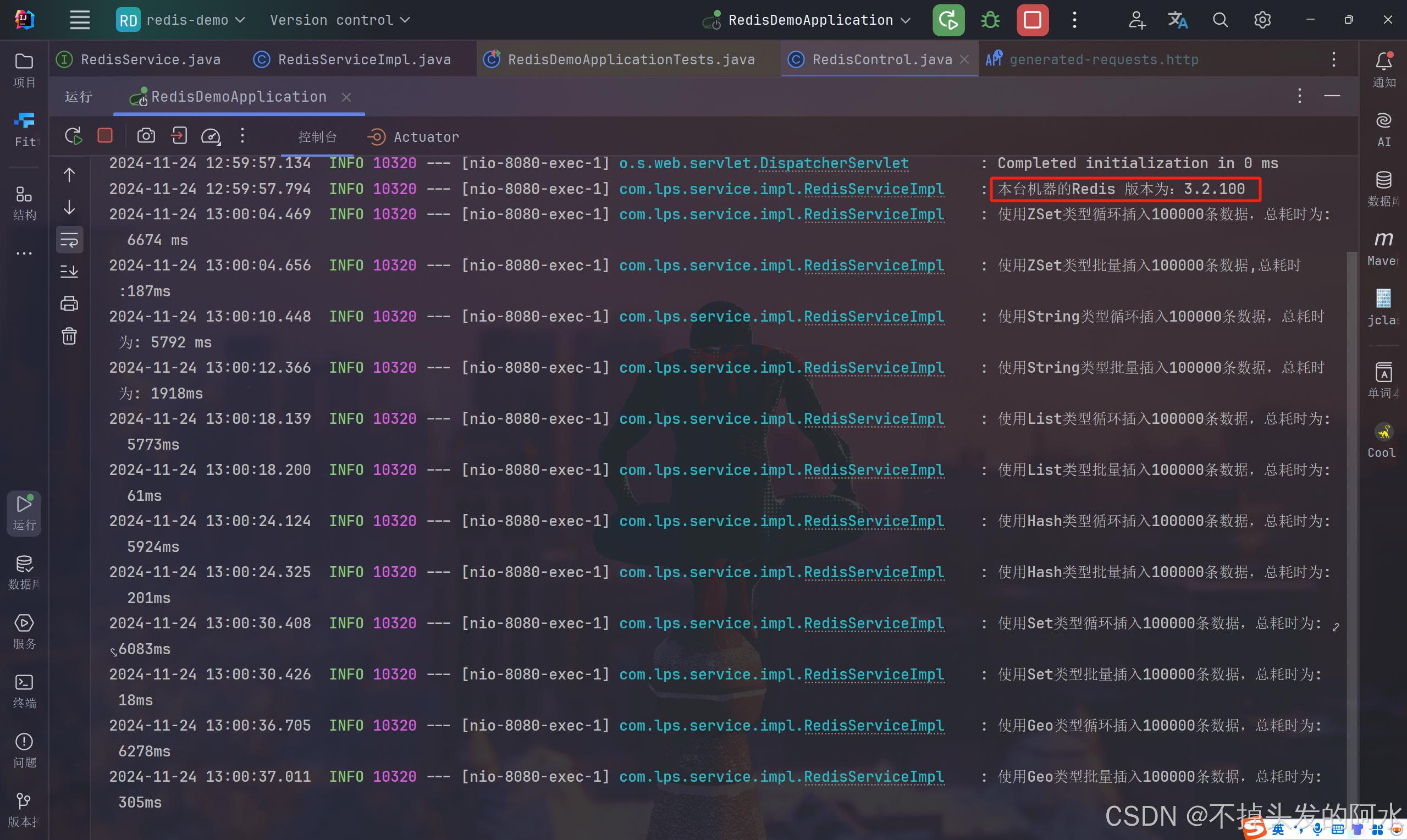Image resolution: width=1407 pixels, height=840 pixels.
Task: Open the profiler gauge icon
Action: tap(211, 136)
